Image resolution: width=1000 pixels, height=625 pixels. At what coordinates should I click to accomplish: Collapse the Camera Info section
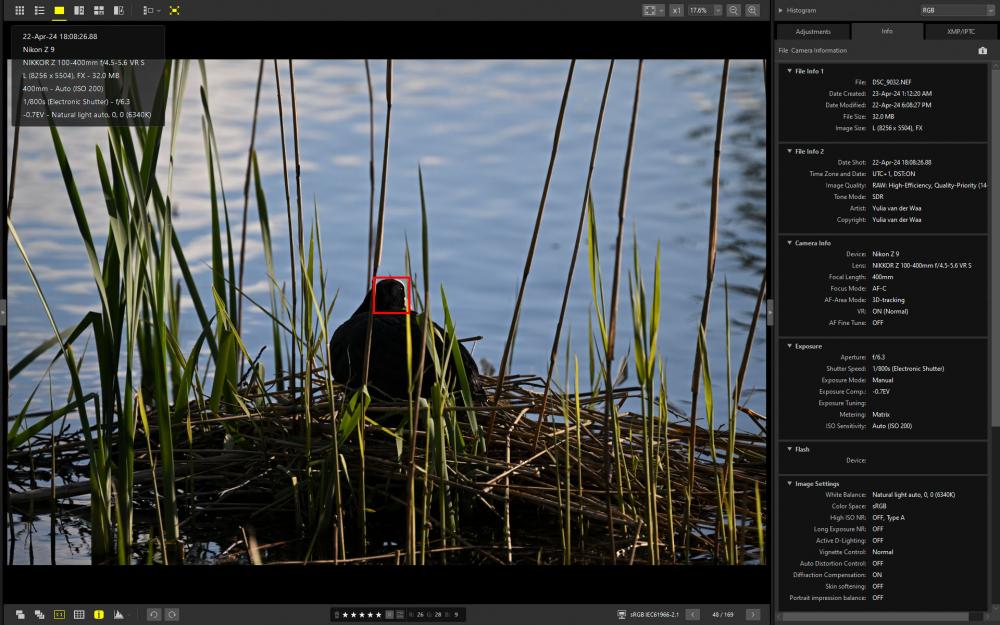pyautogui.click(x=790, y=243)
